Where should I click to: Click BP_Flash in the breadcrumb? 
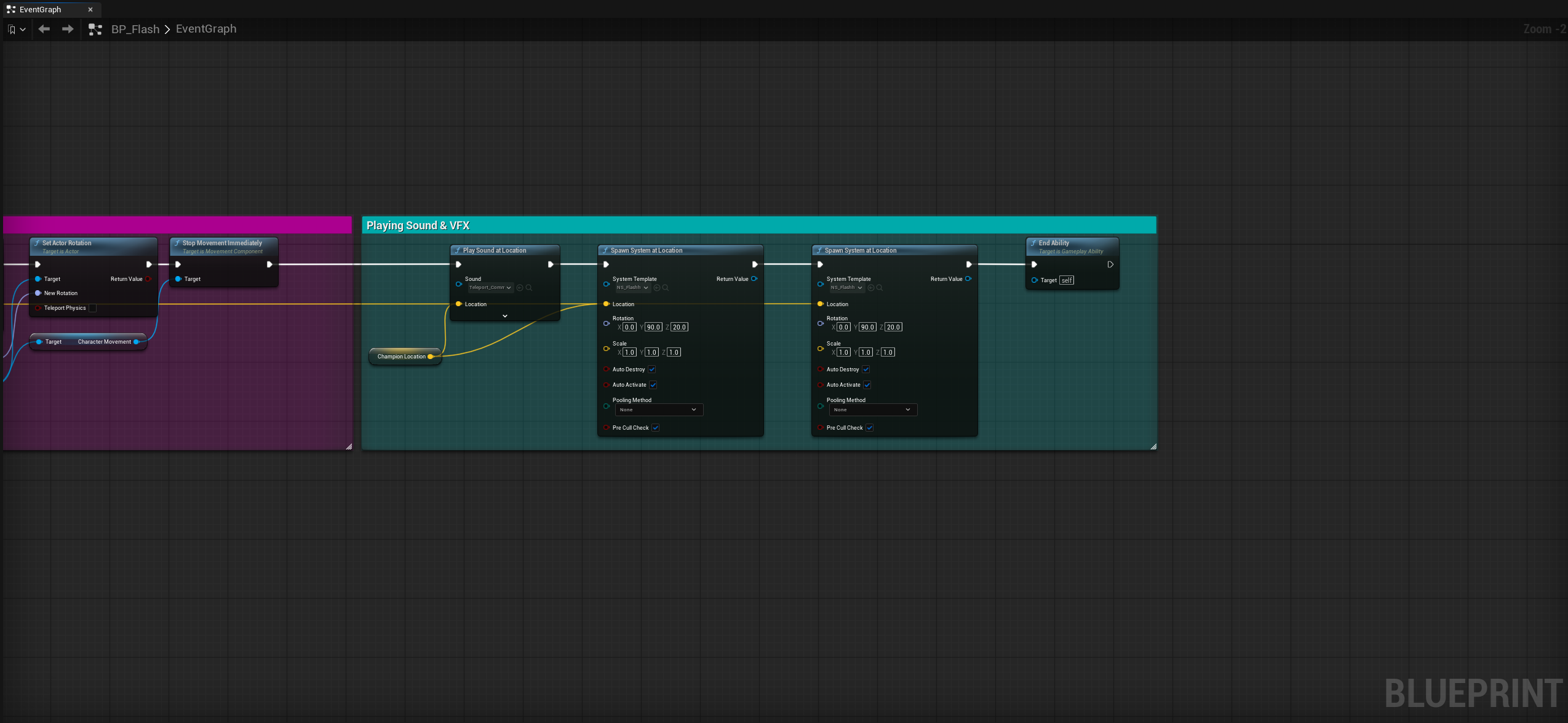(135, 29)
